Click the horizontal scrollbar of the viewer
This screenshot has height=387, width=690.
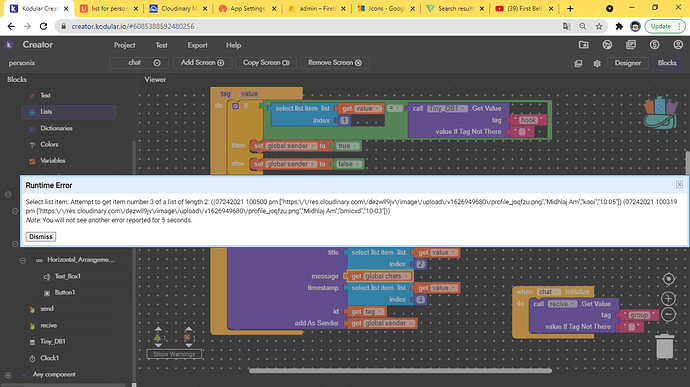coord(400,371)
